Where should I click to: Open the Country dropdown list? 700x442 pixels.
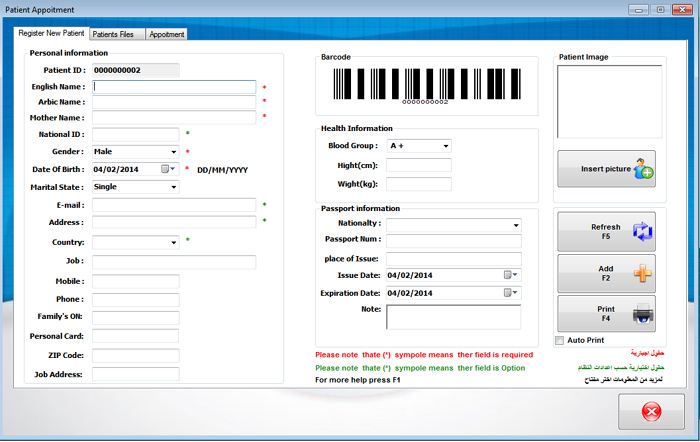click(174, 242)
